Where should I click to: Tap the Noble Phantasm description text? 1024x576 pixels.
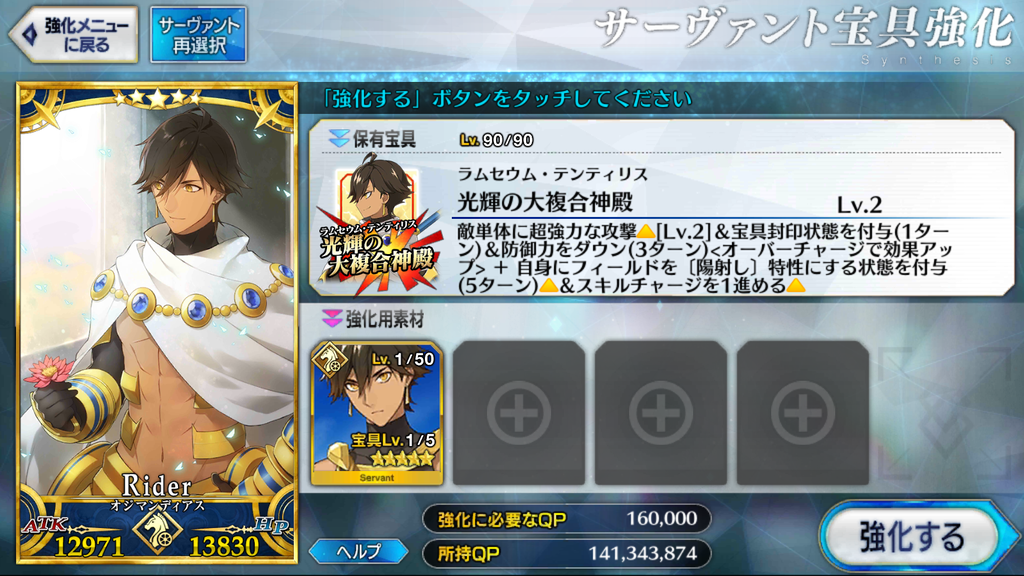click(x=703, y=259)
